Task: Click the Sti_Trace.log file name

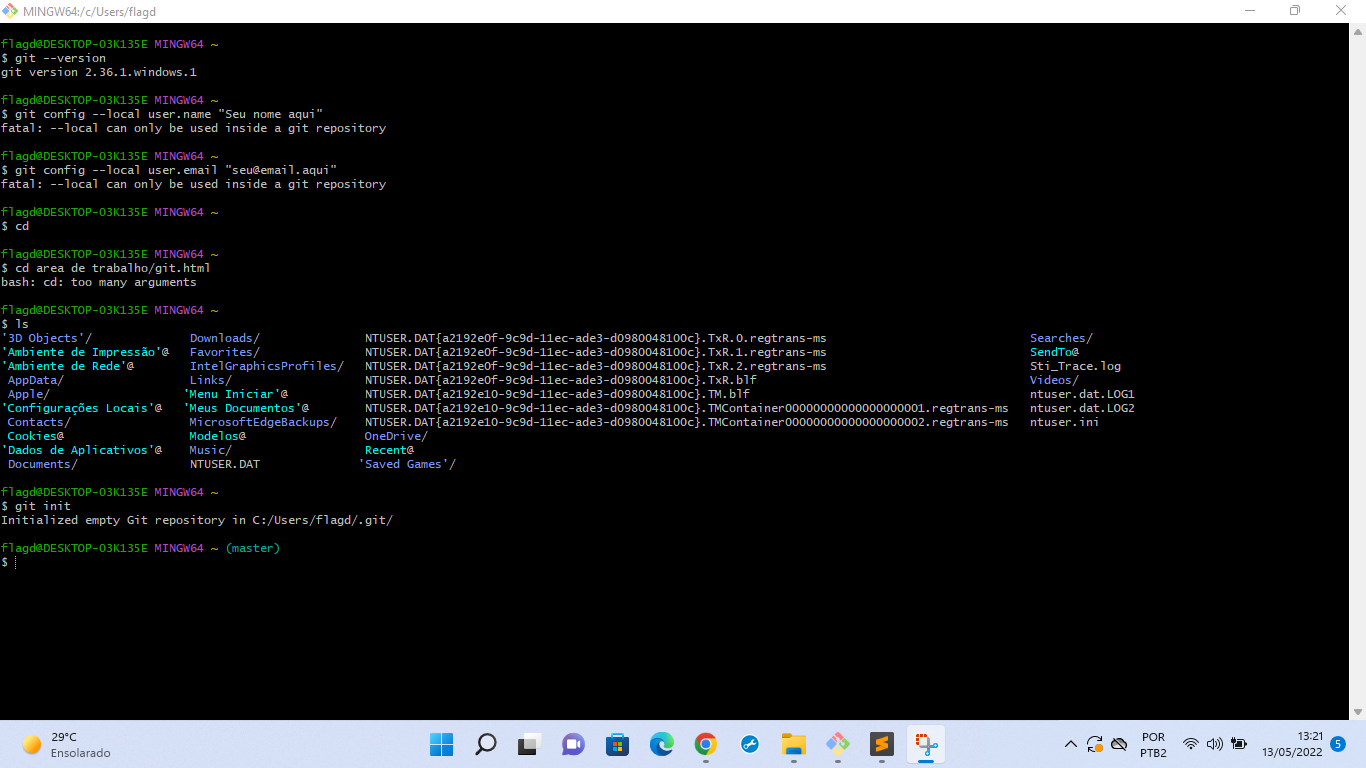Action: (1076, 366)
